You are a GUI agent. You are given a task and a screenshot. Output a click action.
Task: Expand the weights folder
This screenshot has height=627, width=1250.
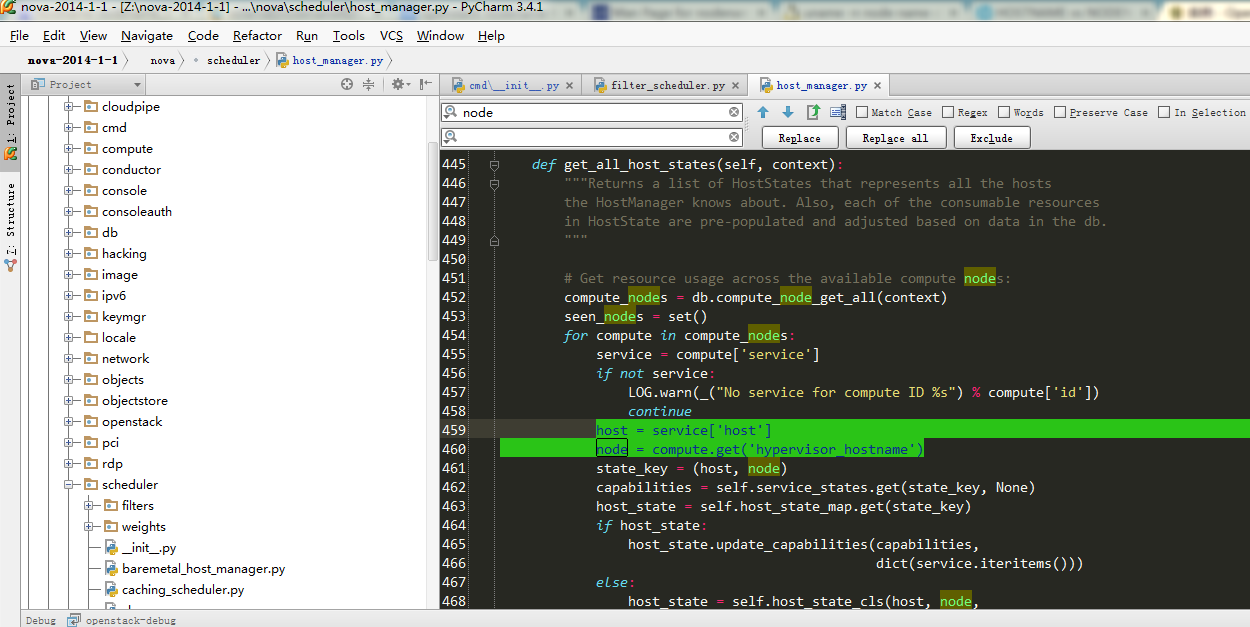(89, 527)
